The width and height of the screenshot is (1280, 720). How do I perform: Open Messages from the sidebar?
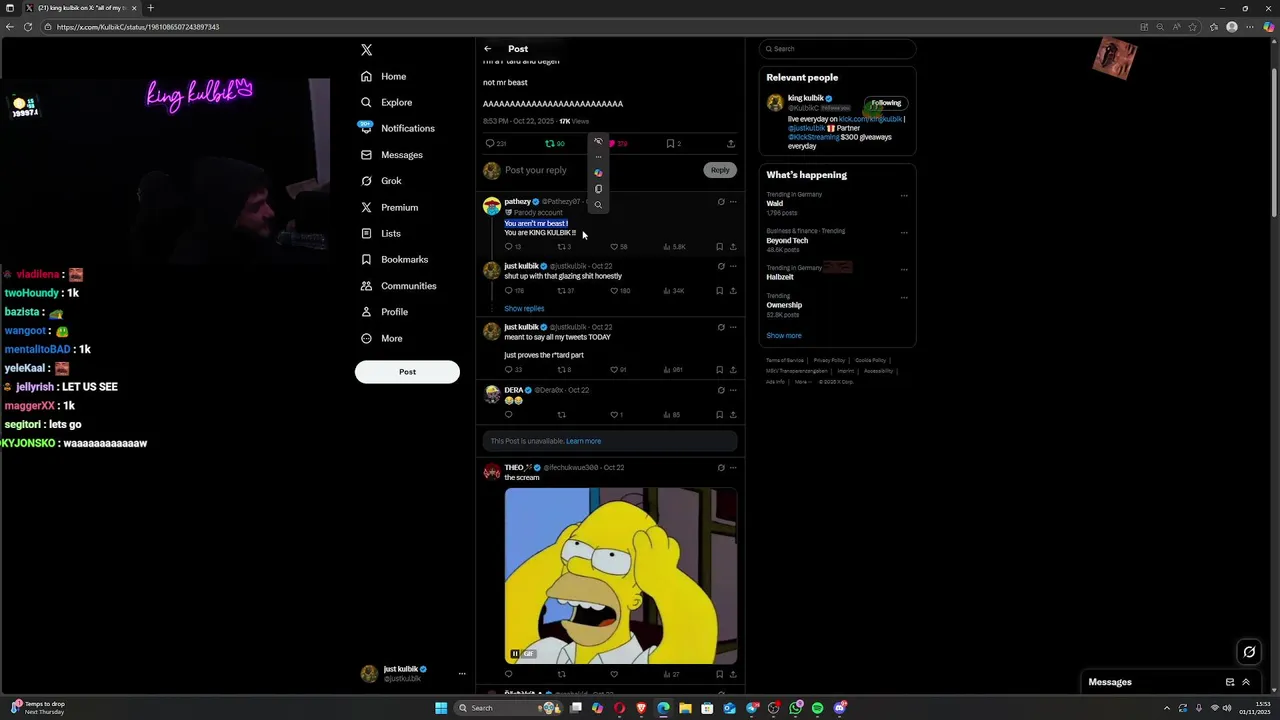[391, 155]
